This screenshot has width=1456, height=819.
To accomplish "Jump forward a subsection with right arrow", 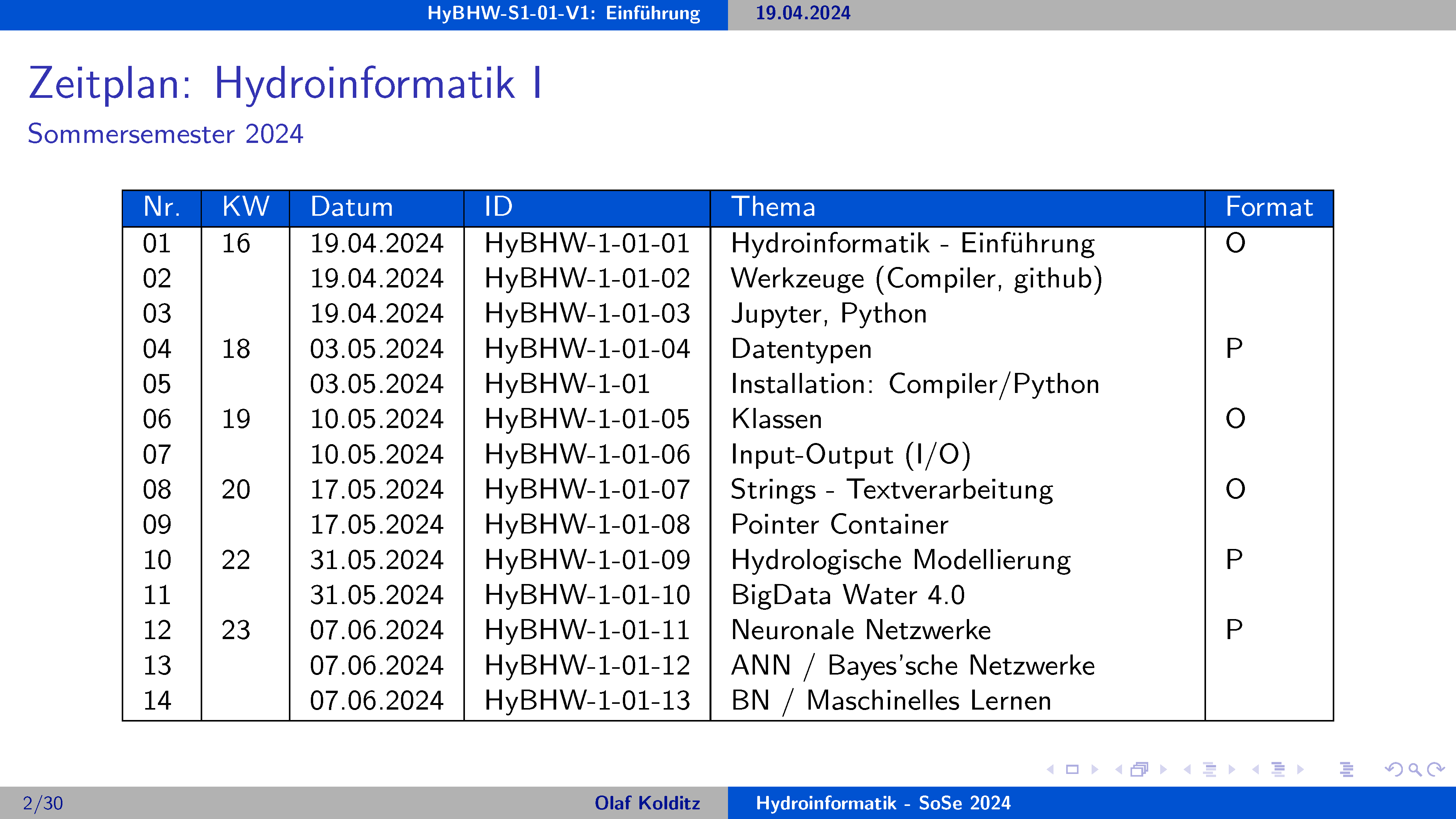I will 1231,769.
